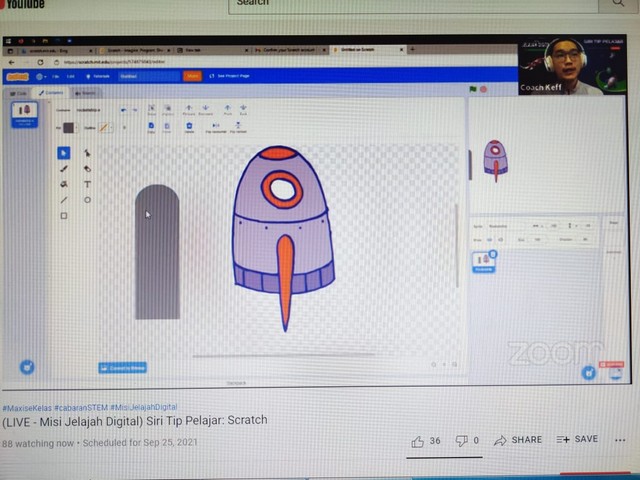Activate the Rectangle tool
The image size is (640, 480).
64,216
